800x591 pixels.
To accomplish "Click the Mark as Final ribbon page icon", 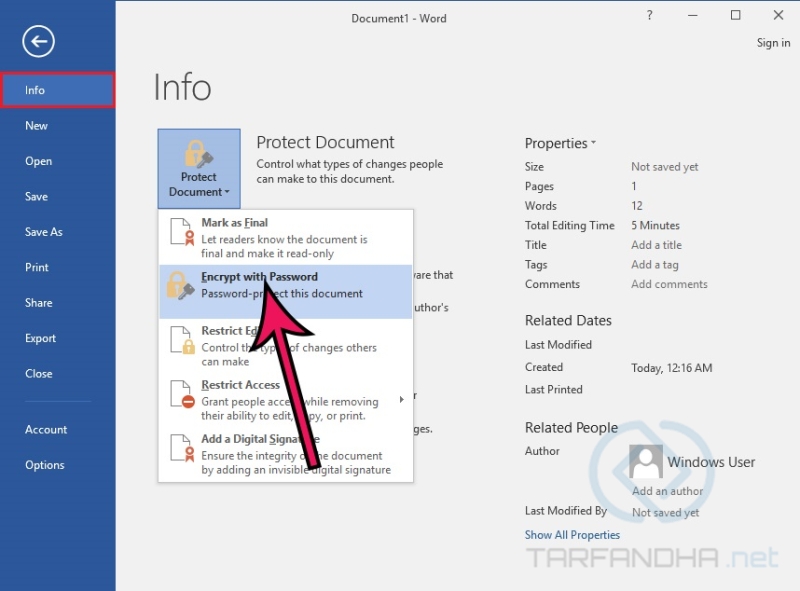I will 182,231.
